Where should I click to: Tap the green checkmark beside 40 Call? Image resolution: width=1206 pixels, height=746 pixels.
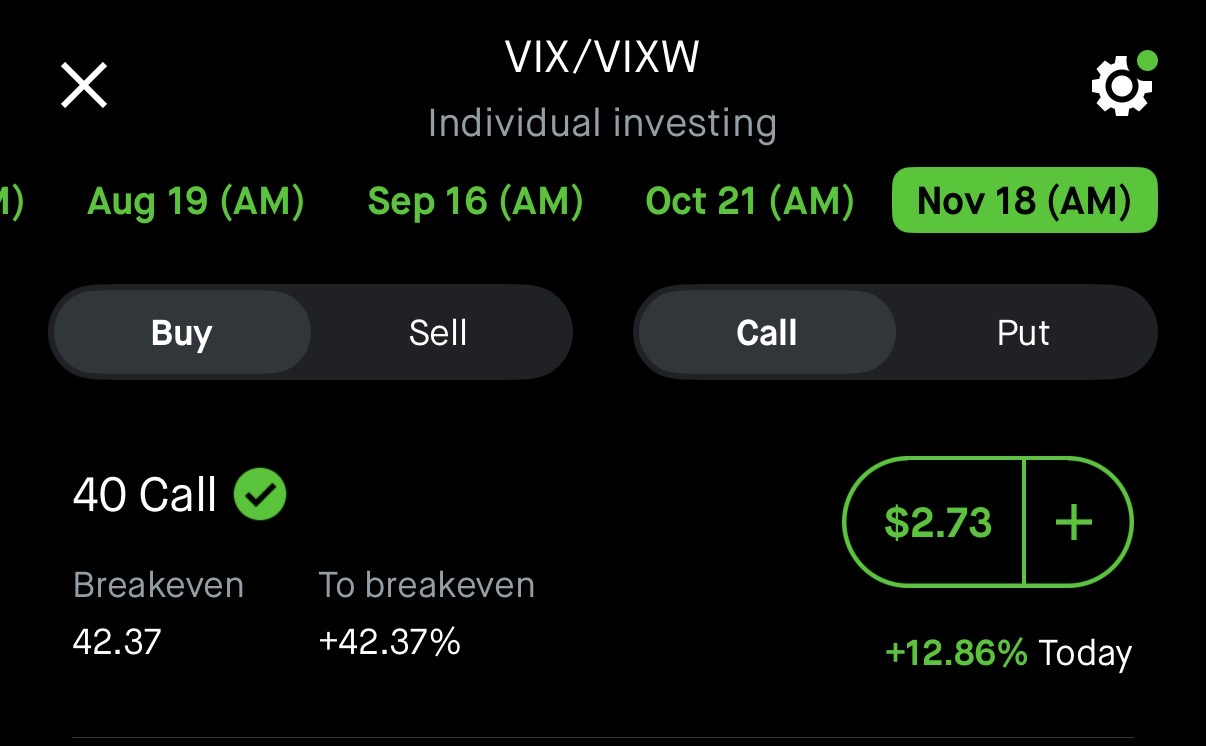(x=260, y=494)
